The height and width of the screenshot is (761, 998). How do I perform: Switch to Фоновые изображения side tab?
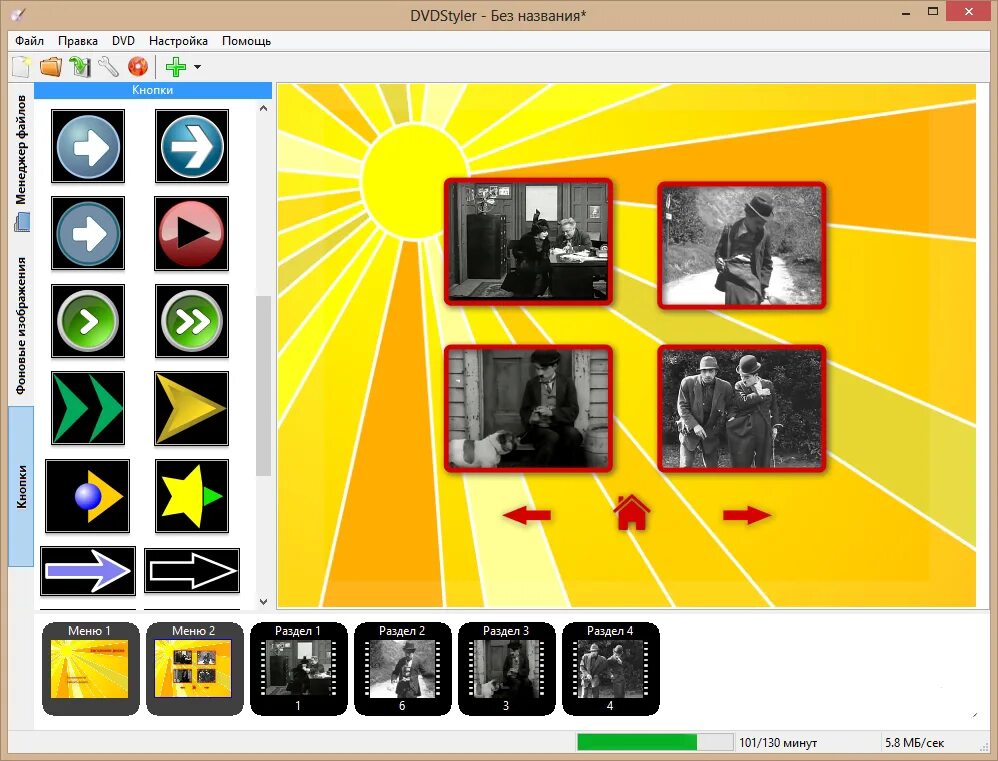(x=21, y=325)
